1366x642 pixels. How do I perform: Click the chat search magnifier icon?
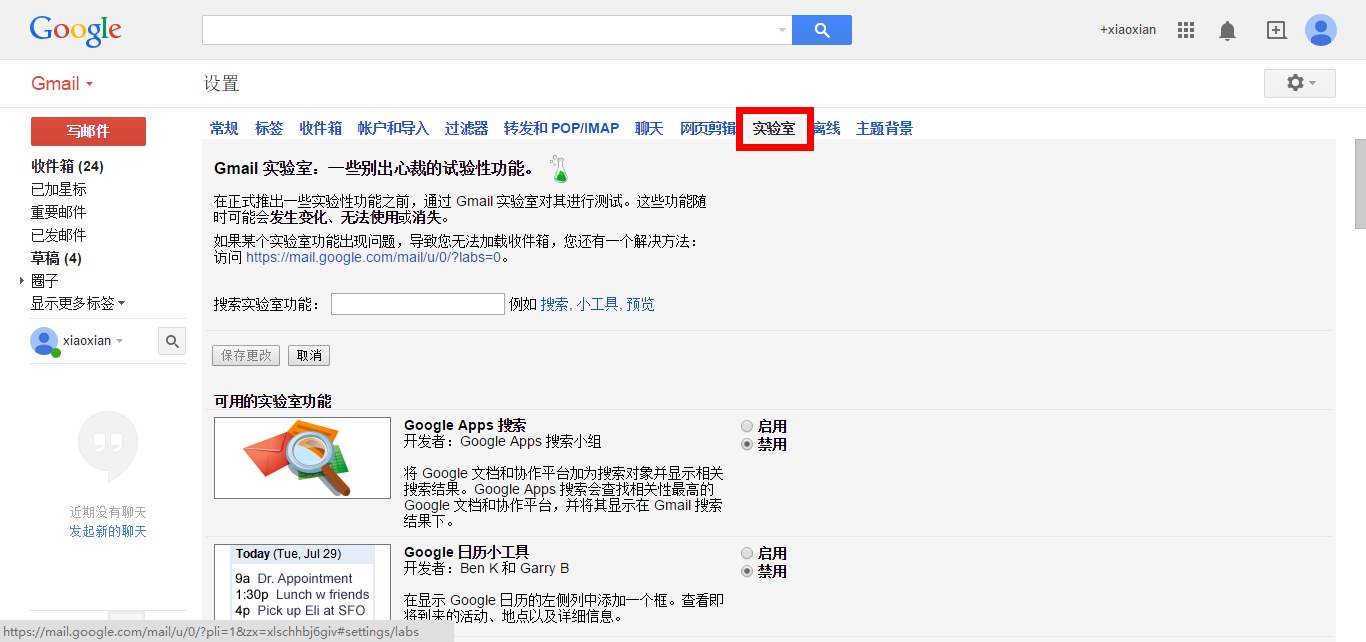[172, 342]
